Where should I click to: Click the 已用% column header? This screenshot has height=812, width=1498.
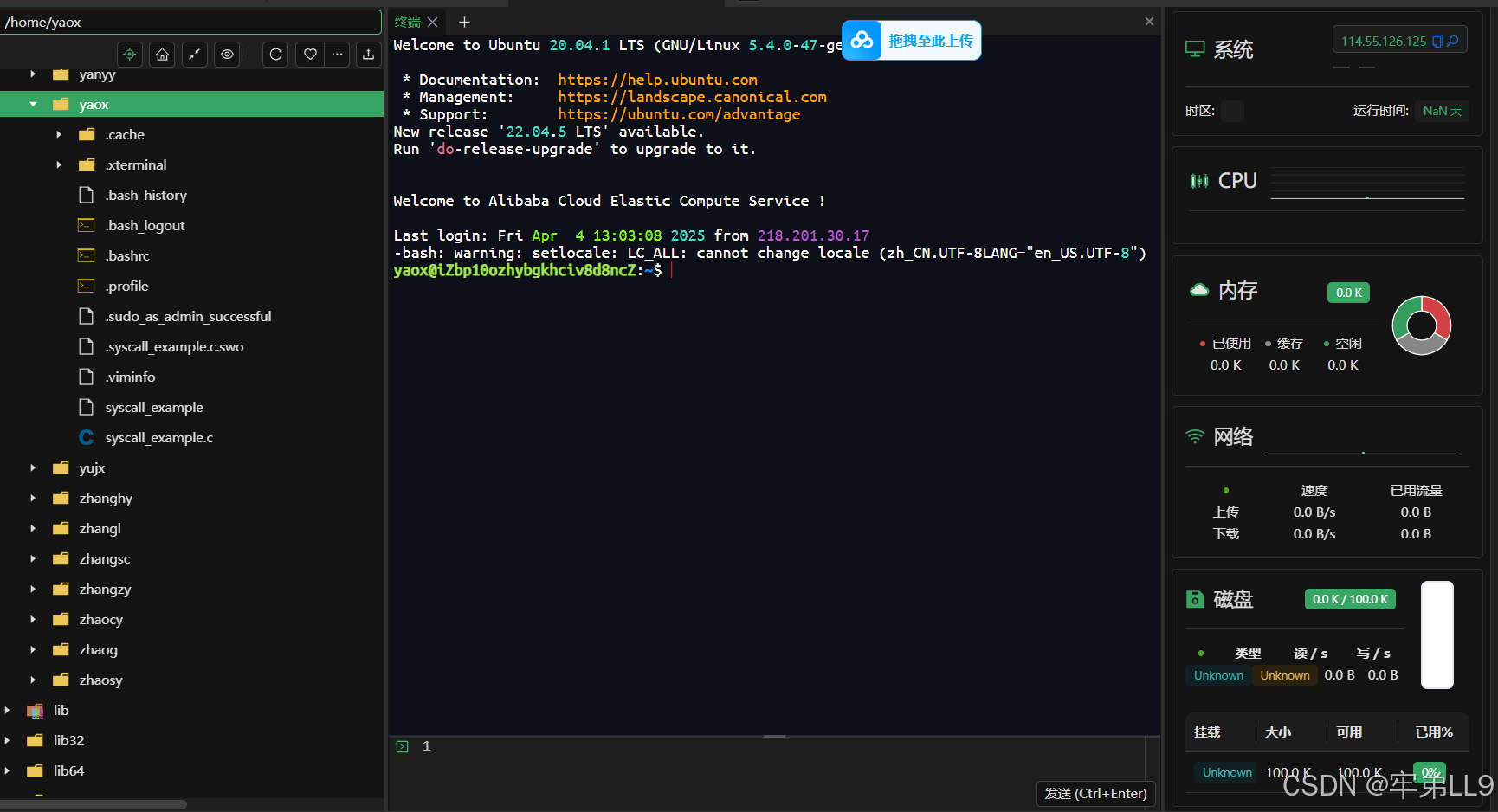coord(1434,732)
